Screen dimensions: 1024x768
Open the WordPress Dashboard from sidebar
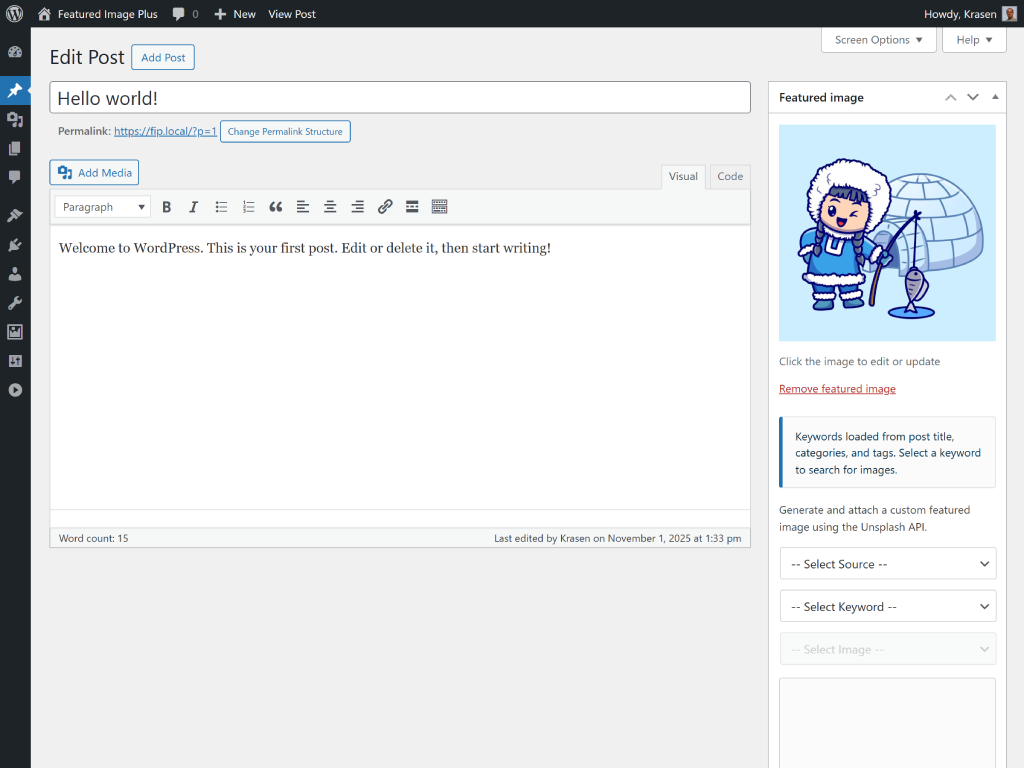[15, 52]
